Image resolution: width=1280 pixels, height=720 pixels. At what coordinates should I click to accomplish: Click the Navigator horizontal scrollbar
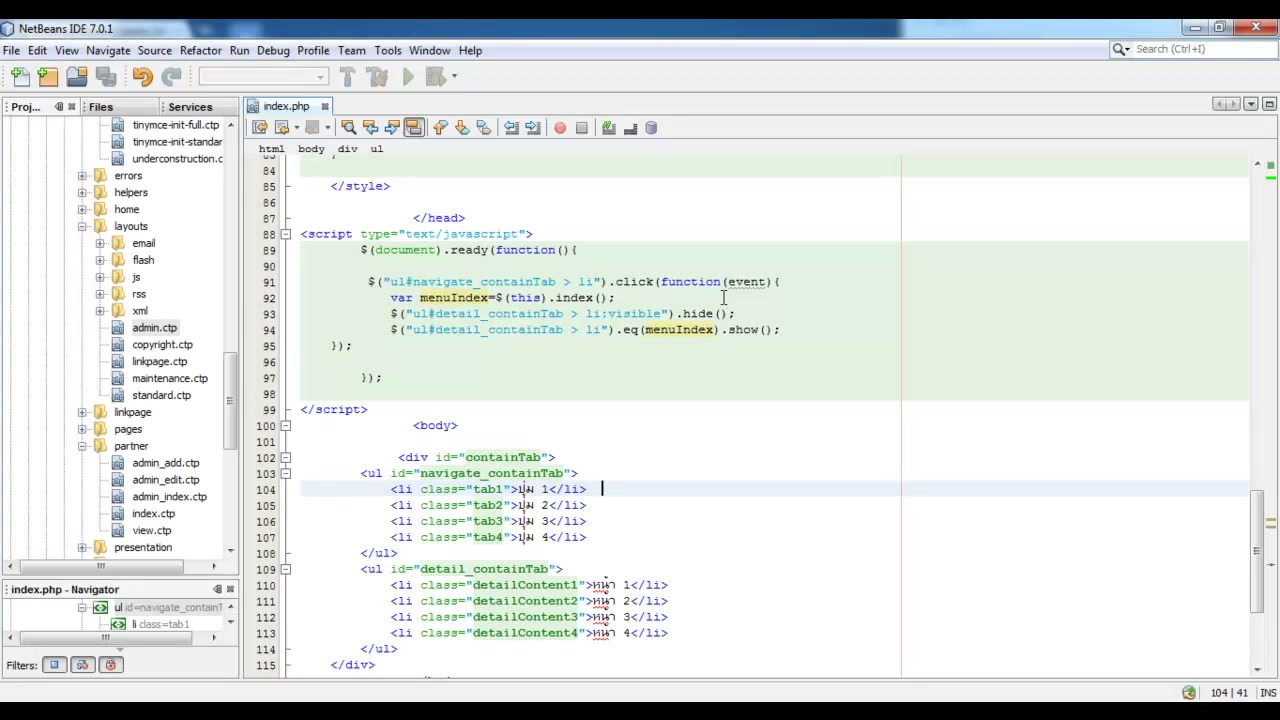click(105, 637)
